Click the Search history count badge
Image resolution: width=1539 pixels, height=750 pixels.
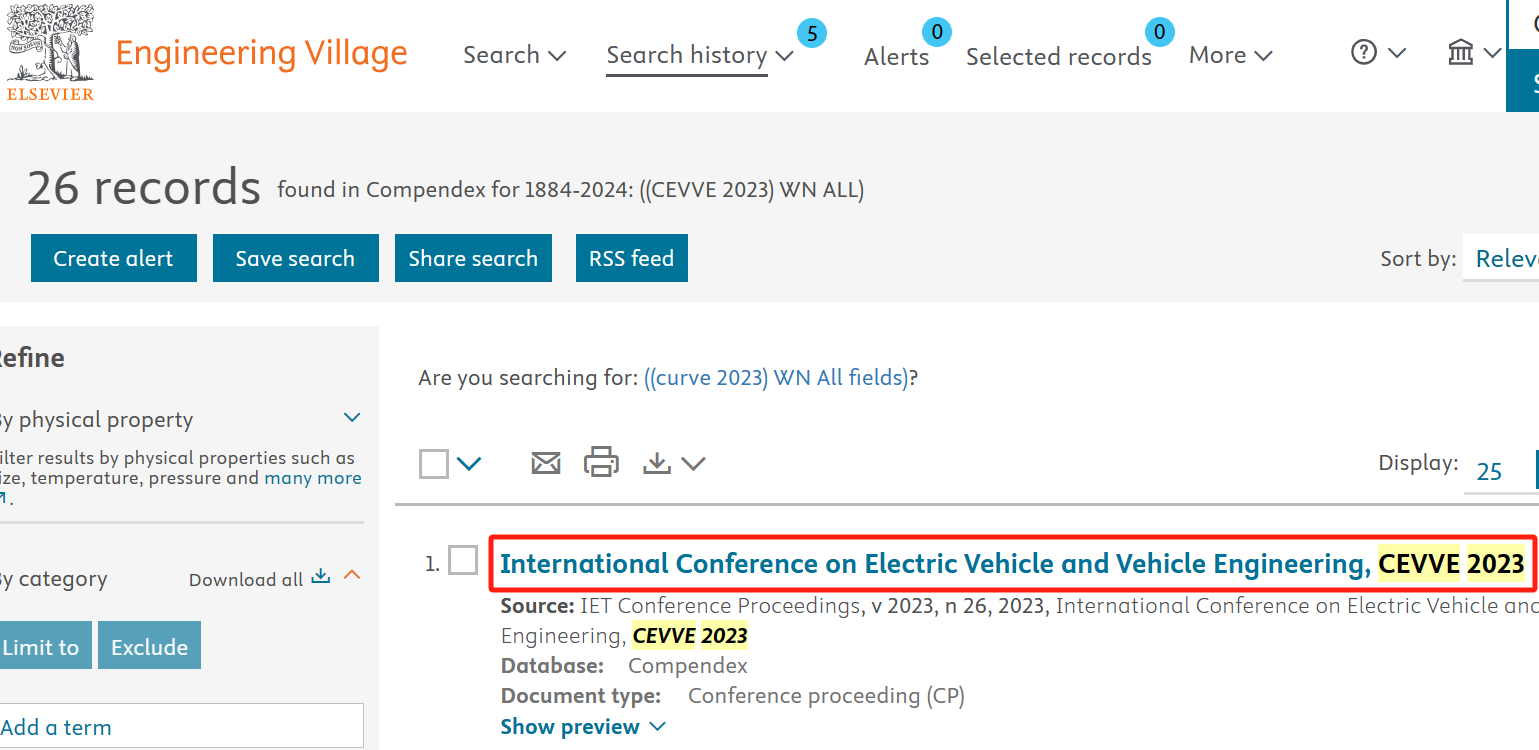pyautogui.click(x=812, y=34)
